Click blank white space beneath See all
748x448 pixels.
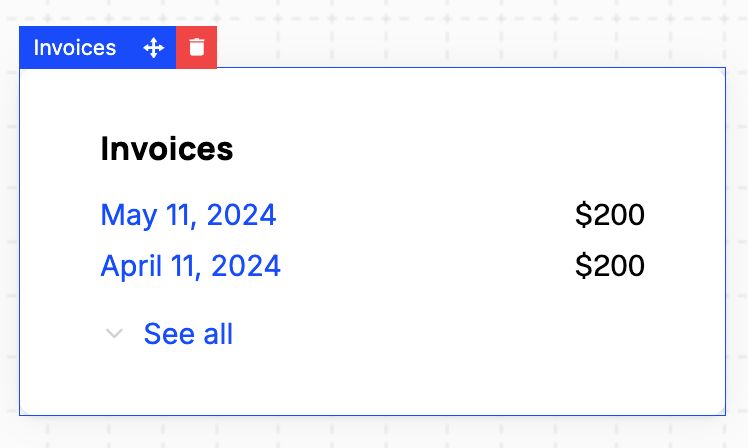click(x=300, y=385)
